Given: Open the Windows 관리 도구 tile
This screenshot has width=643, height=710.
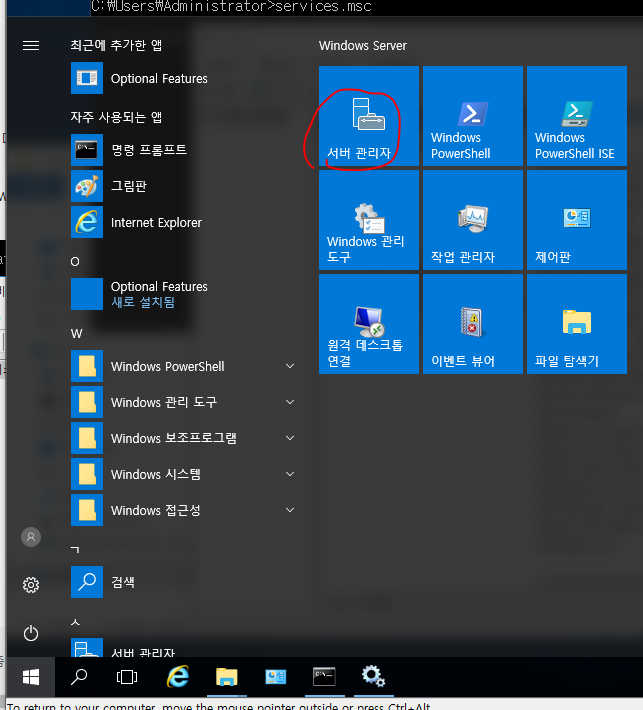Looking at the screenshot, I should coord(369,220).
